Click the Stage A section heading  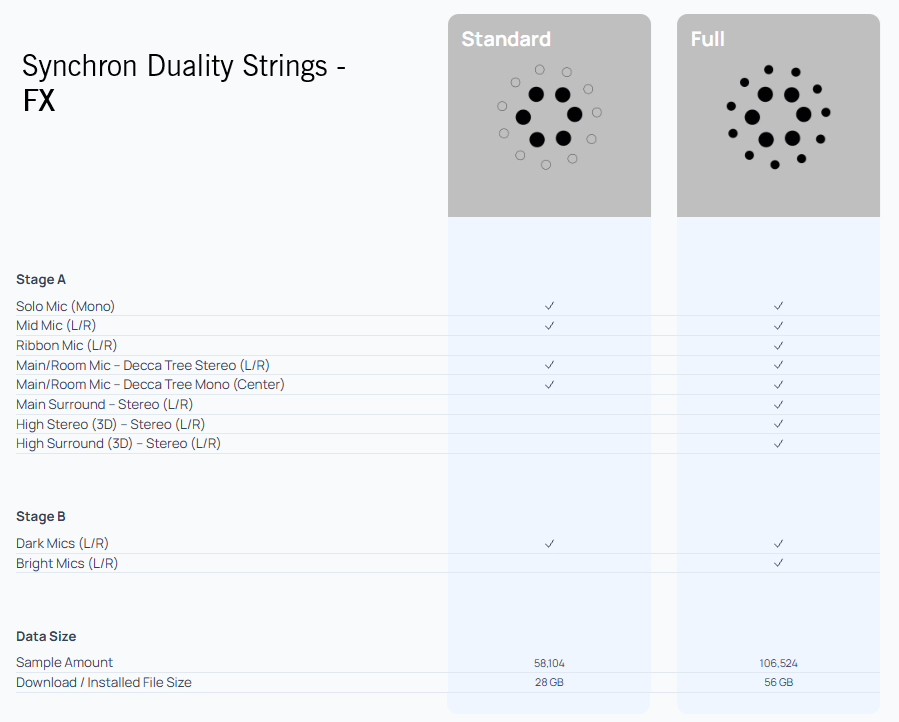[x=41, y=280]
